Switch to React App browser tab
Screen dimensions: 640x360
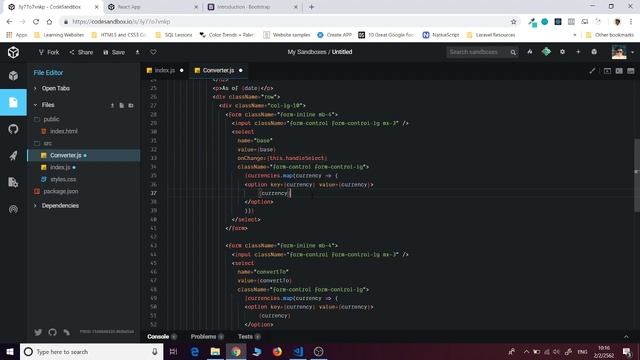tap(153, 7)
